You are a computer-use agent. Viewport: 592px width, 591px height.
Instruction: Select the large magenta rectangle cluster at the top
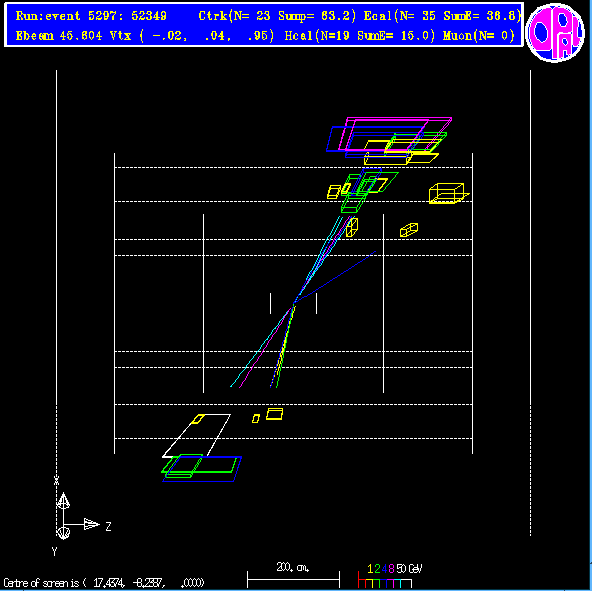coord(395,134)
